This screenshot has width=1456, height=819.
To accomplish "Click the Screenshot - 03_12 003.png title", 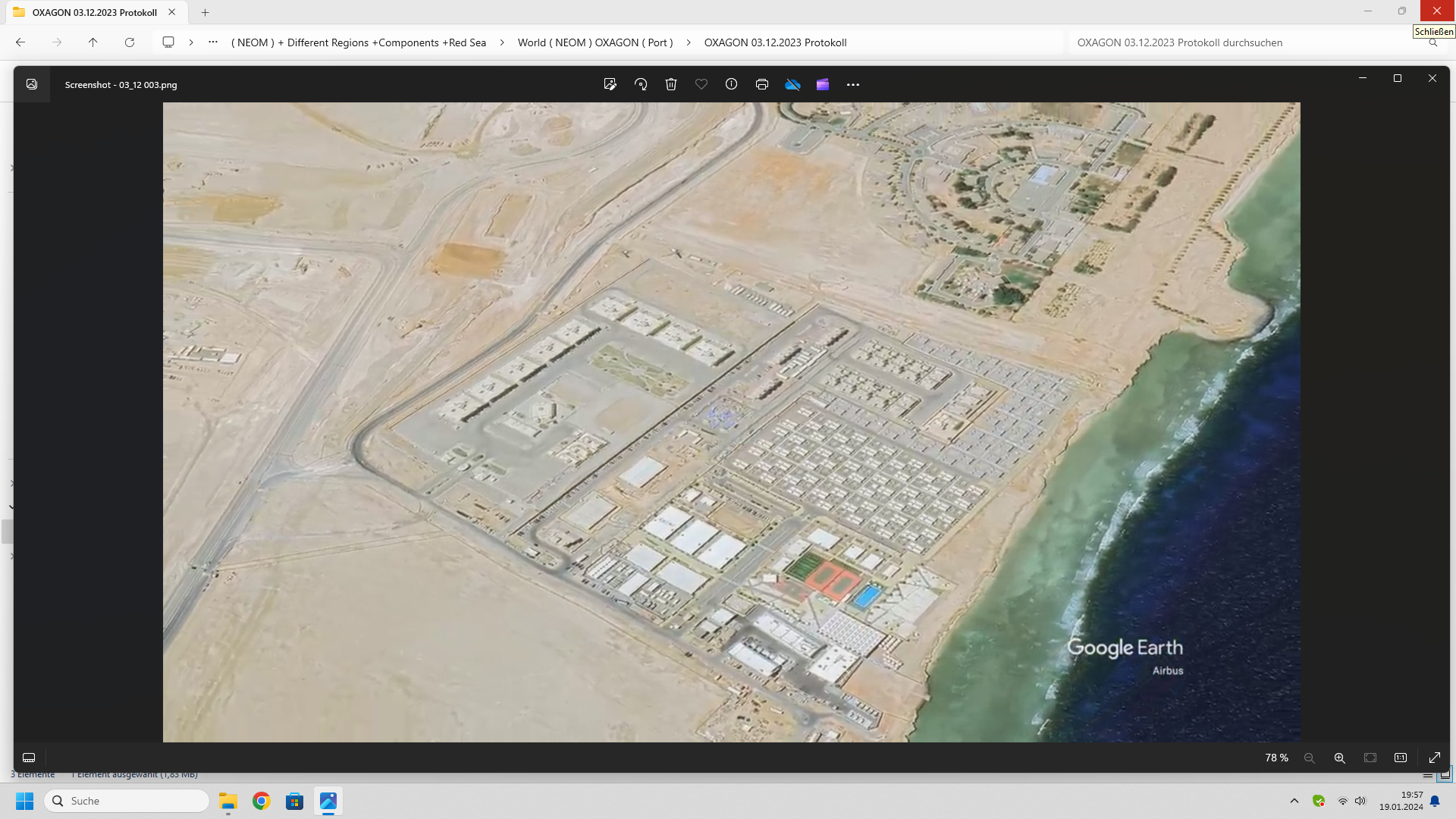I will pyautogui.click(x=121, y=85).
